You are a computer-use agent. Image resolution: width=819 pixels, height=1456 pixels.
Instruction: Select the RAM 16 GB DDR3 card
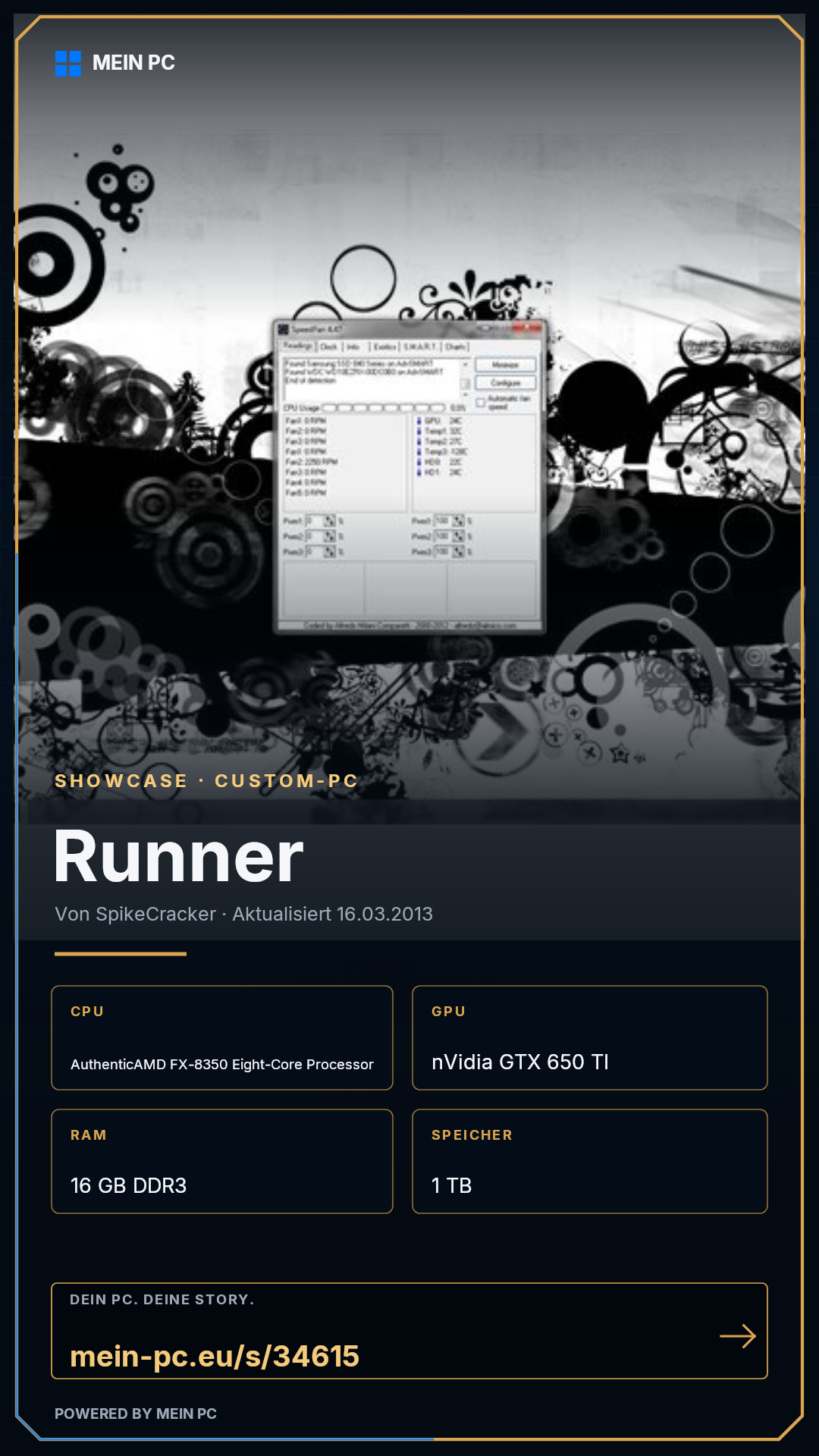coord(222,1161)
